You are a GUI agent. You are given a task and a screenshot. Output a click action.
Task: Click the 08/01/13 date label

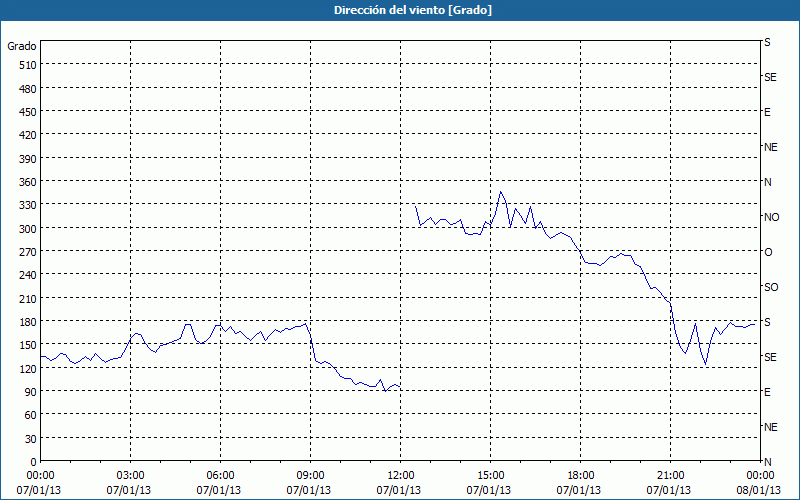pyautogui.click(x=759, y=491)
